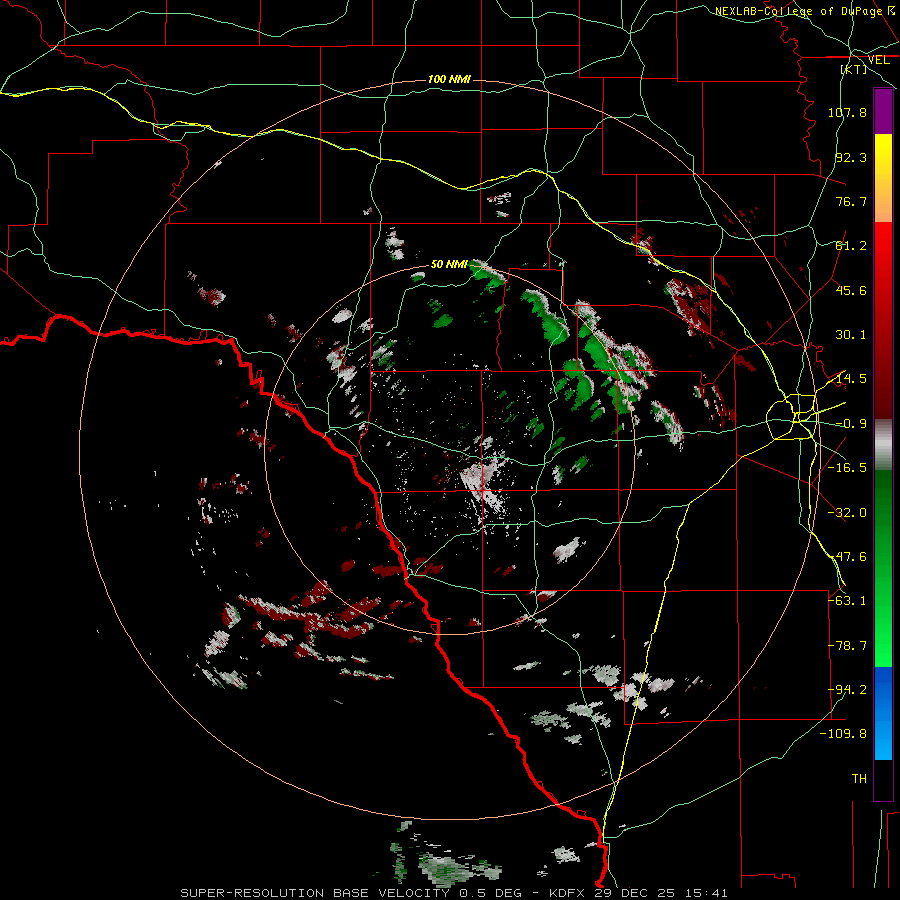
Task: Click the 100 NMI range ring label
Action: click(x=449, y=79)
